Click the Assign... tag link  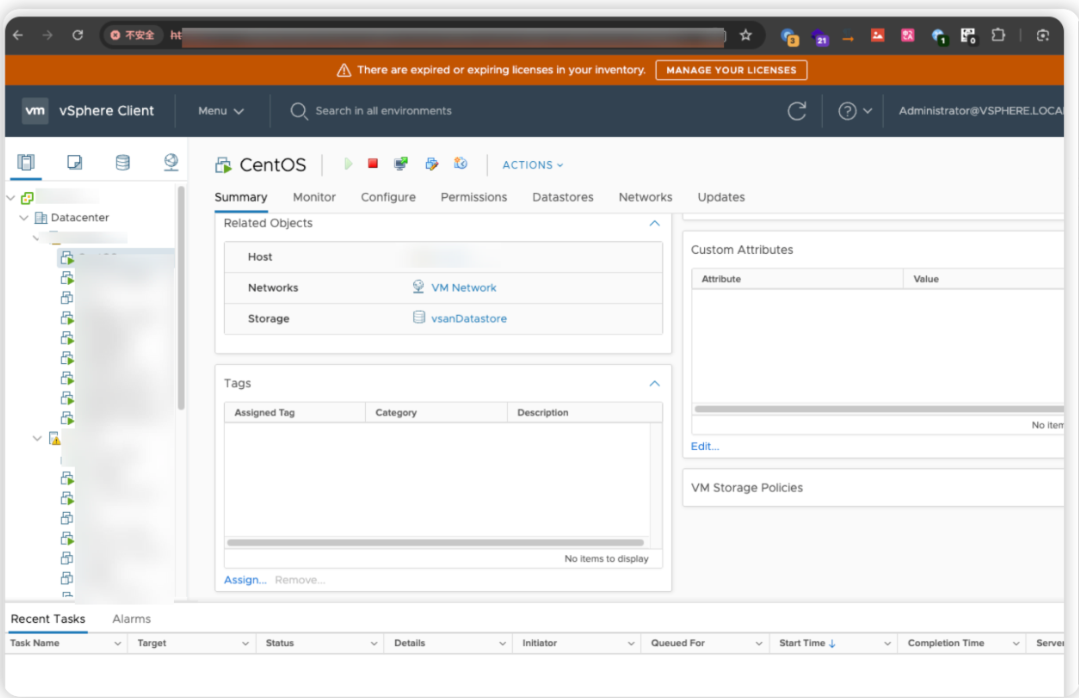point(245,580)
